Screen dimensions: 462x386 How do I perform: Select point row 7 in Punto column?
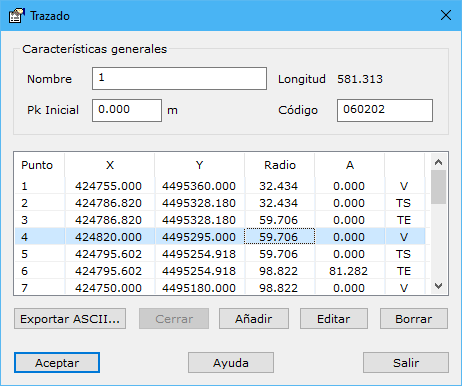24,288
